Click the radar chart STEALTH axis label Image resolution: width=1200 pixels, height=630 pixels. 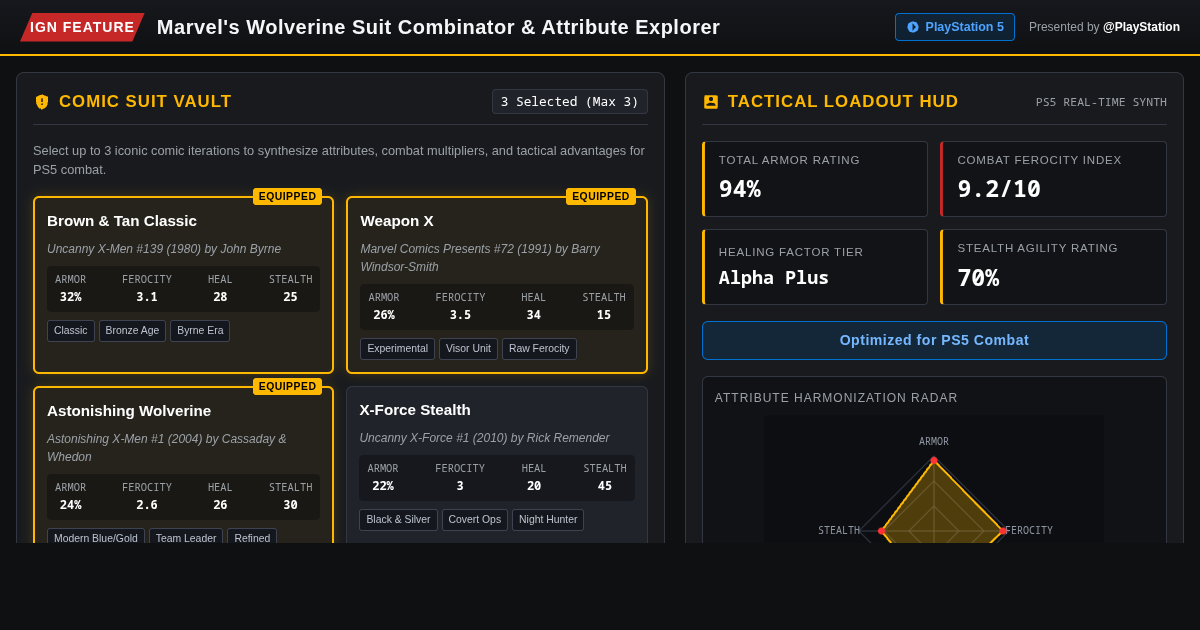coord(839,531)
